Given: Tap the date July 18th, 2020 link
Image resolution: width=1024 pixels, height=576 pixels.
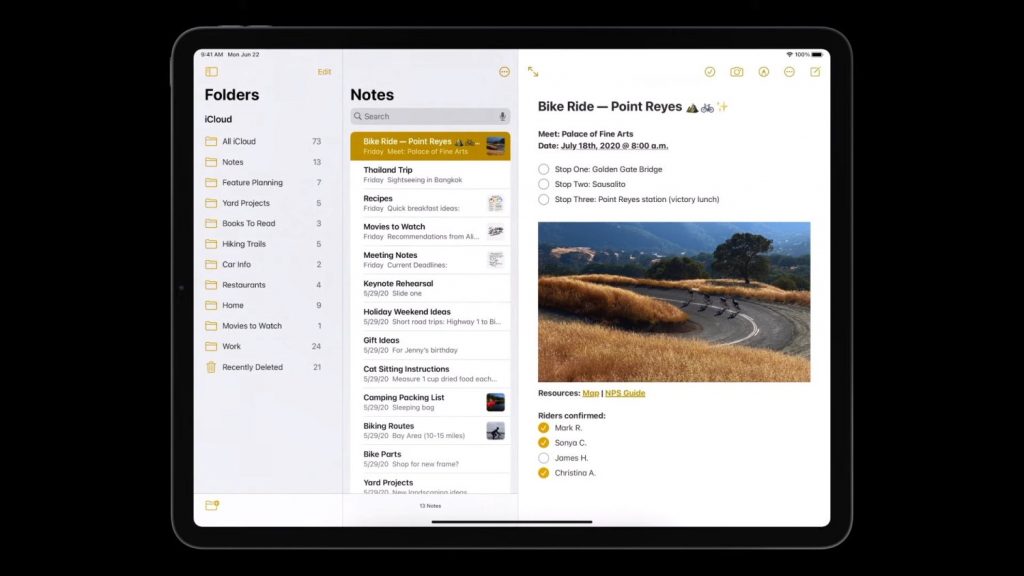Looking at the screenshot, I should 614,146.
